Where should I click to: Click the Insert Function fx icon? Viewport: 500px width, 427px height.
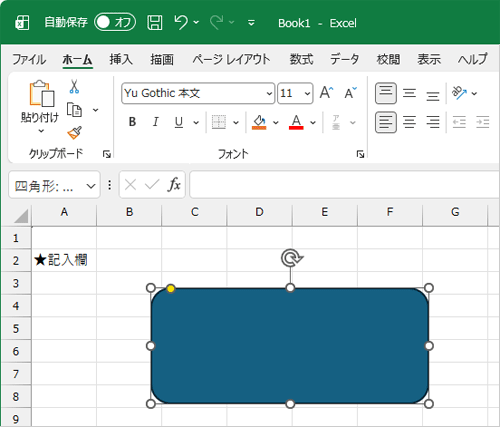pos(175,185)
